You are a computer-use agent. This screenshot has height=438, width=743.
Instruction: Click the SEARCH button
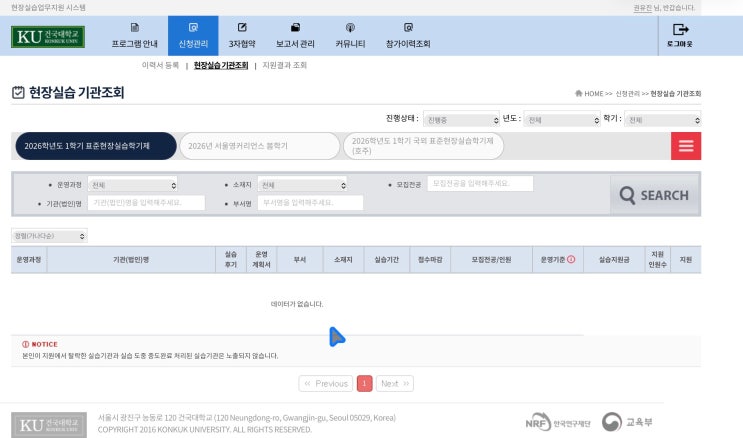coord(654,195)
